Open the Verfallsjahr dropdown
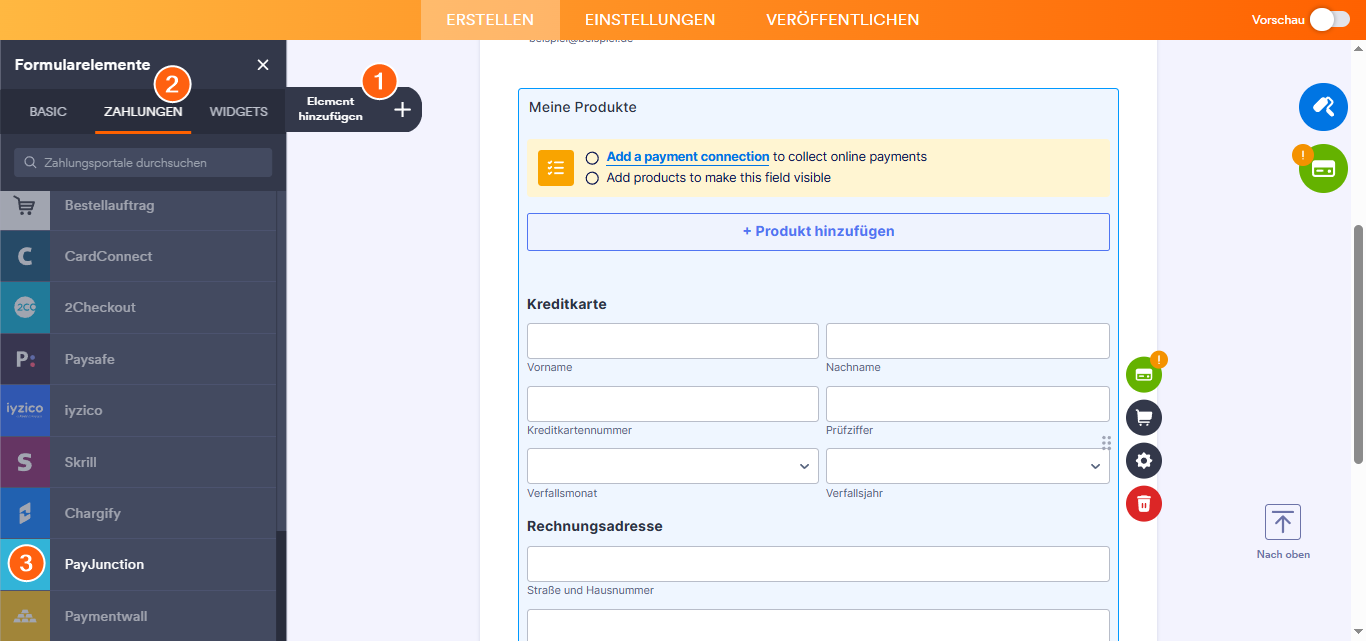The width and height of the screenshot is (1366, 641). click(967, 465)
